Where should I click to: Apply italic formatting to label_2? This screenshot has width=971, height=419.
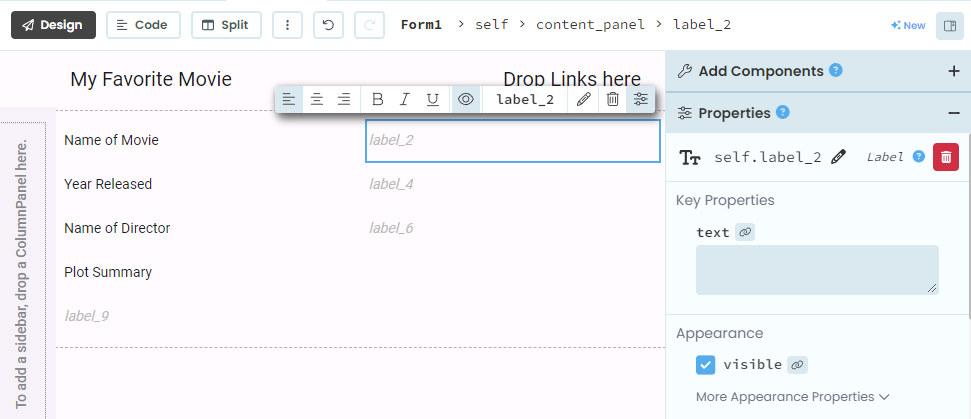coord(405,99)
